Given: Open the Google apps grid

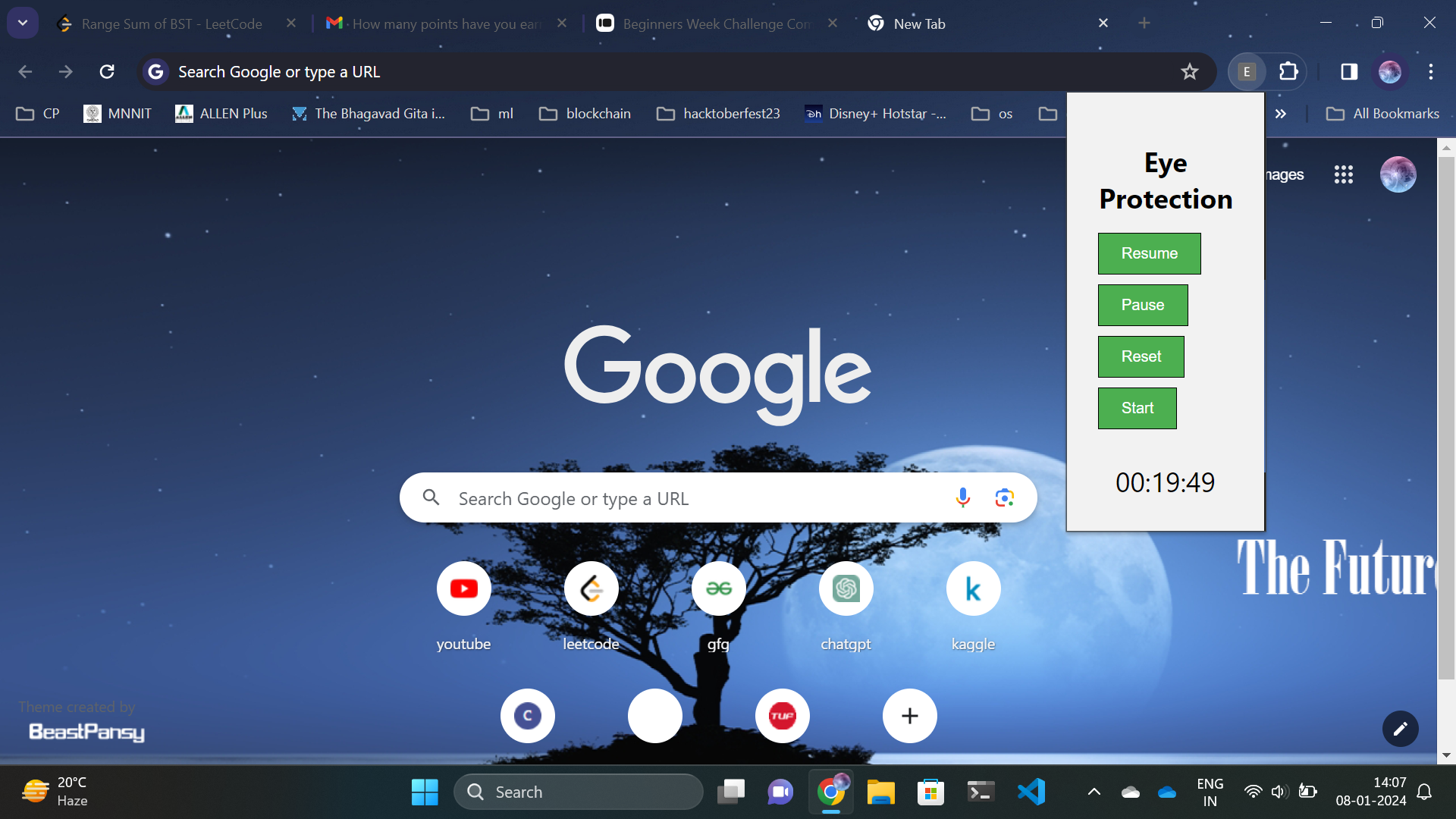Looking at the screenshot, I should (x=1343, y=175).
